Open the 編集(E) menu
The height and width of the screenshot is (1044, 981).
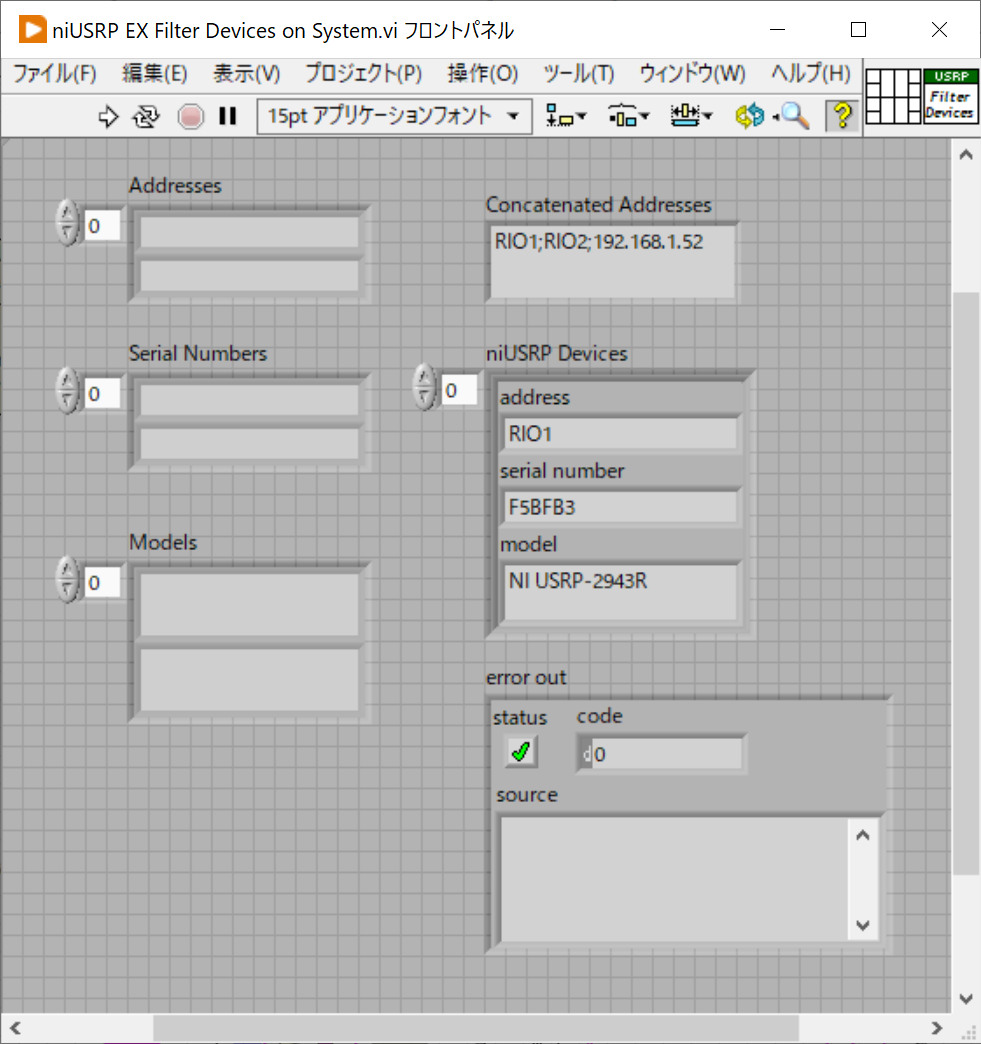click(x=155, y=73)
